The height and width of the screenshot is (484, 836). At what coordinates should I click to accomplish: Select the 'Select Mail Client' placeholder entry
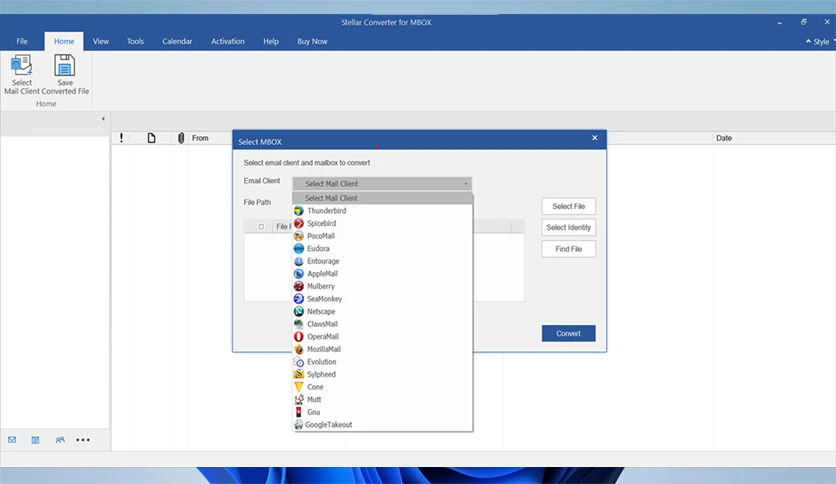382,198
